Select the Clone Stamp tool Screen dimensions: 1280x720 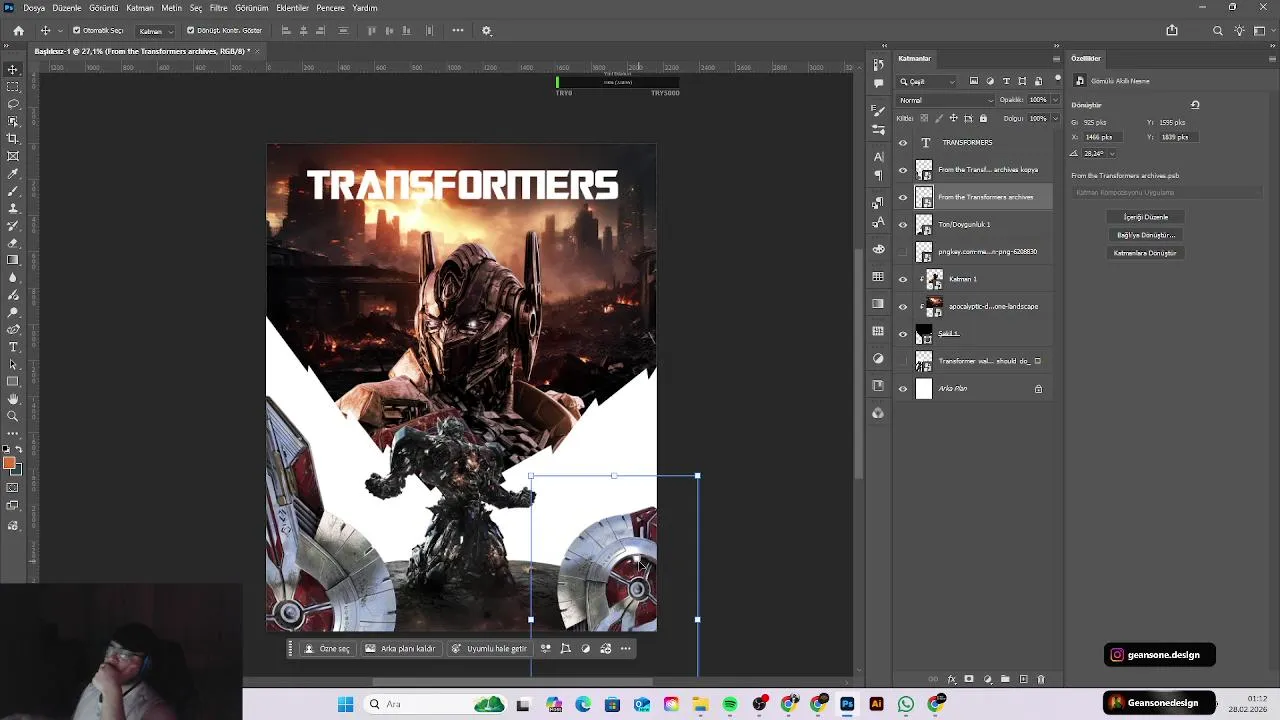click(13, 208)
